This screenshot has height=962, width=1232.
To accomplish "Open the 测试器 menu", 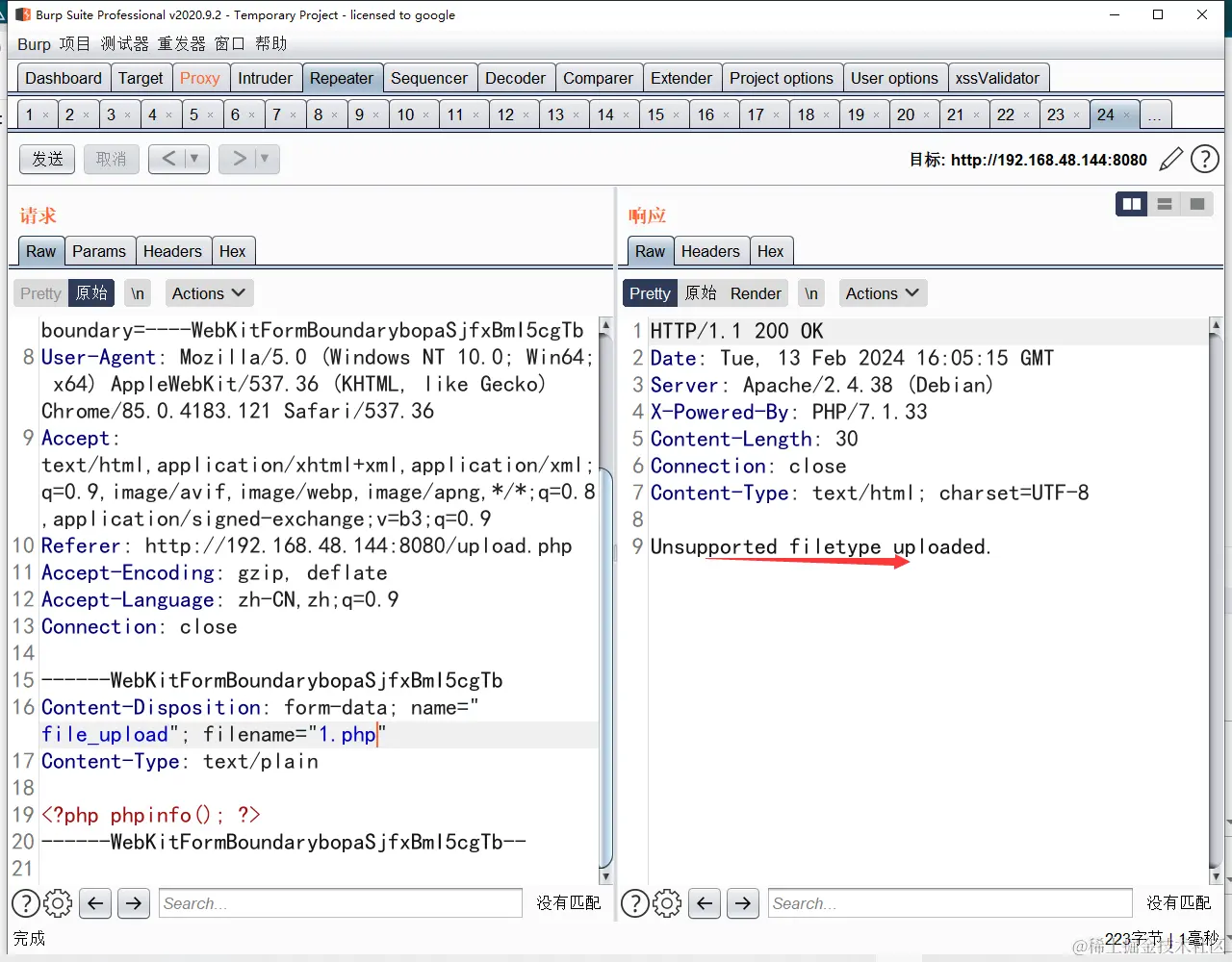I will coord(125,44).
